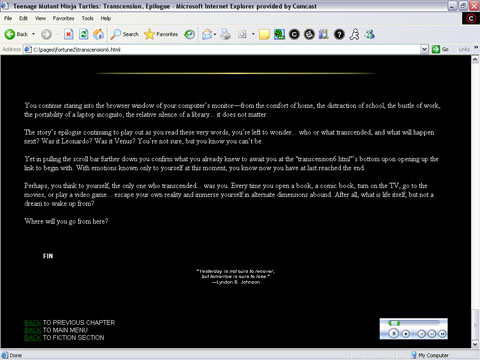Open the Favorites star toolbar button
Screen dimensions: 480x360
[161, 34]
